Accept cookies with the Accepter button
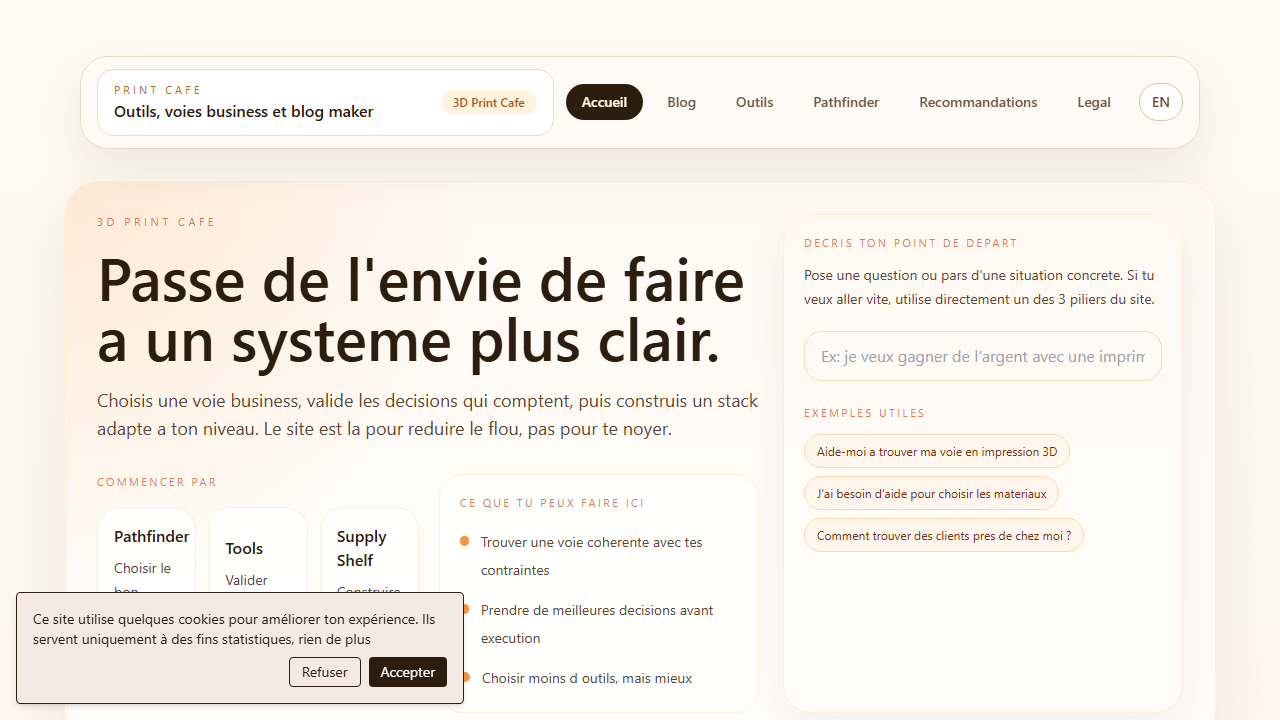 [x=407, y=672]
